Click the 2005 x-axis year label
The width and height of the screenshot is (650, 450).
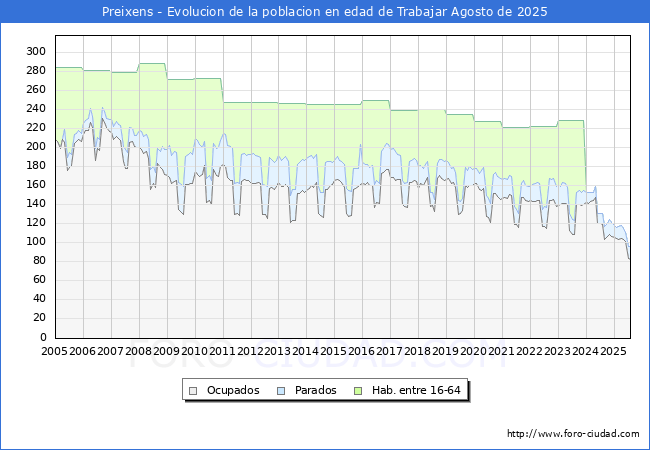point(54,351)
